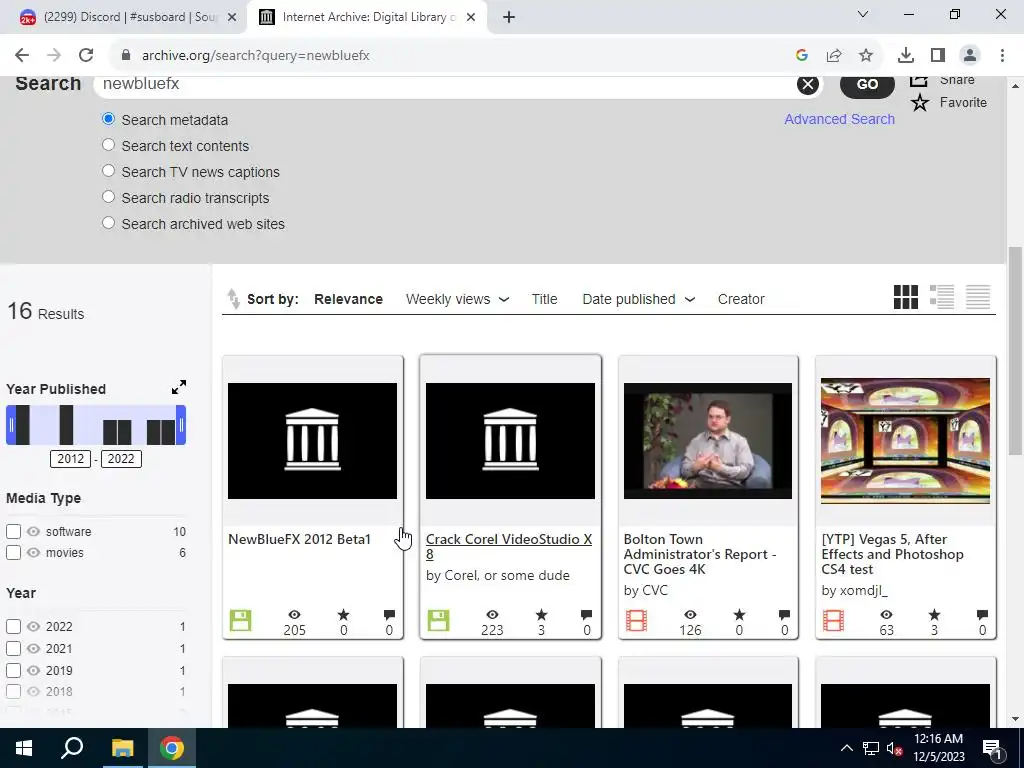The image size is (1024, 768).
Task: Open File Explorer from taskbar
Action: point(122,748)
